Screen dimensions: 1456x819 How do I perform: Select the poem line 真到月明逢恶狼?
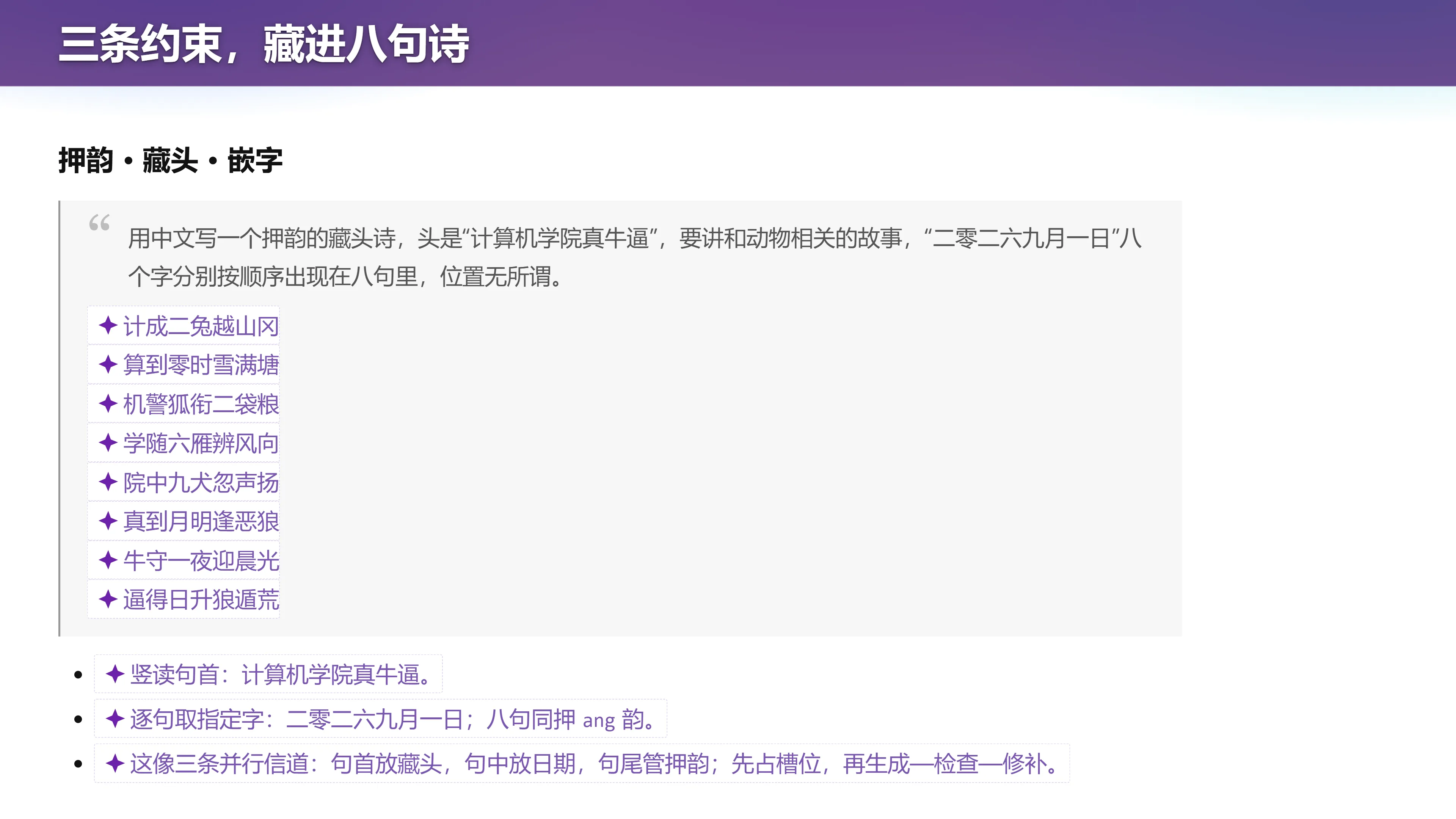coord(201,521)
